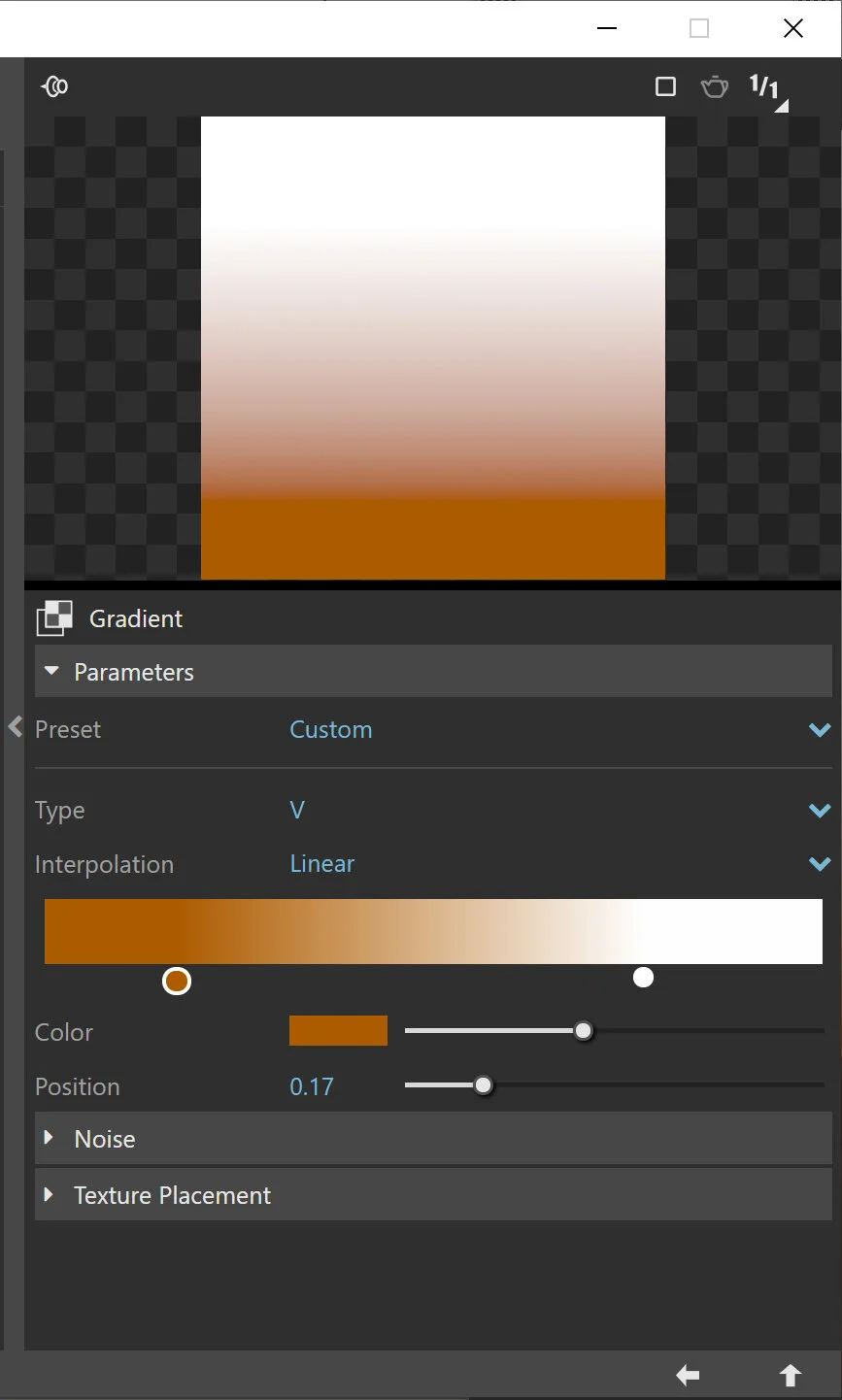Image resolution: width=842 pixels, height=1400 pixels.
Task: Click the orange Color swatch
Action: pyautogui.click(x=337, y=1030)
